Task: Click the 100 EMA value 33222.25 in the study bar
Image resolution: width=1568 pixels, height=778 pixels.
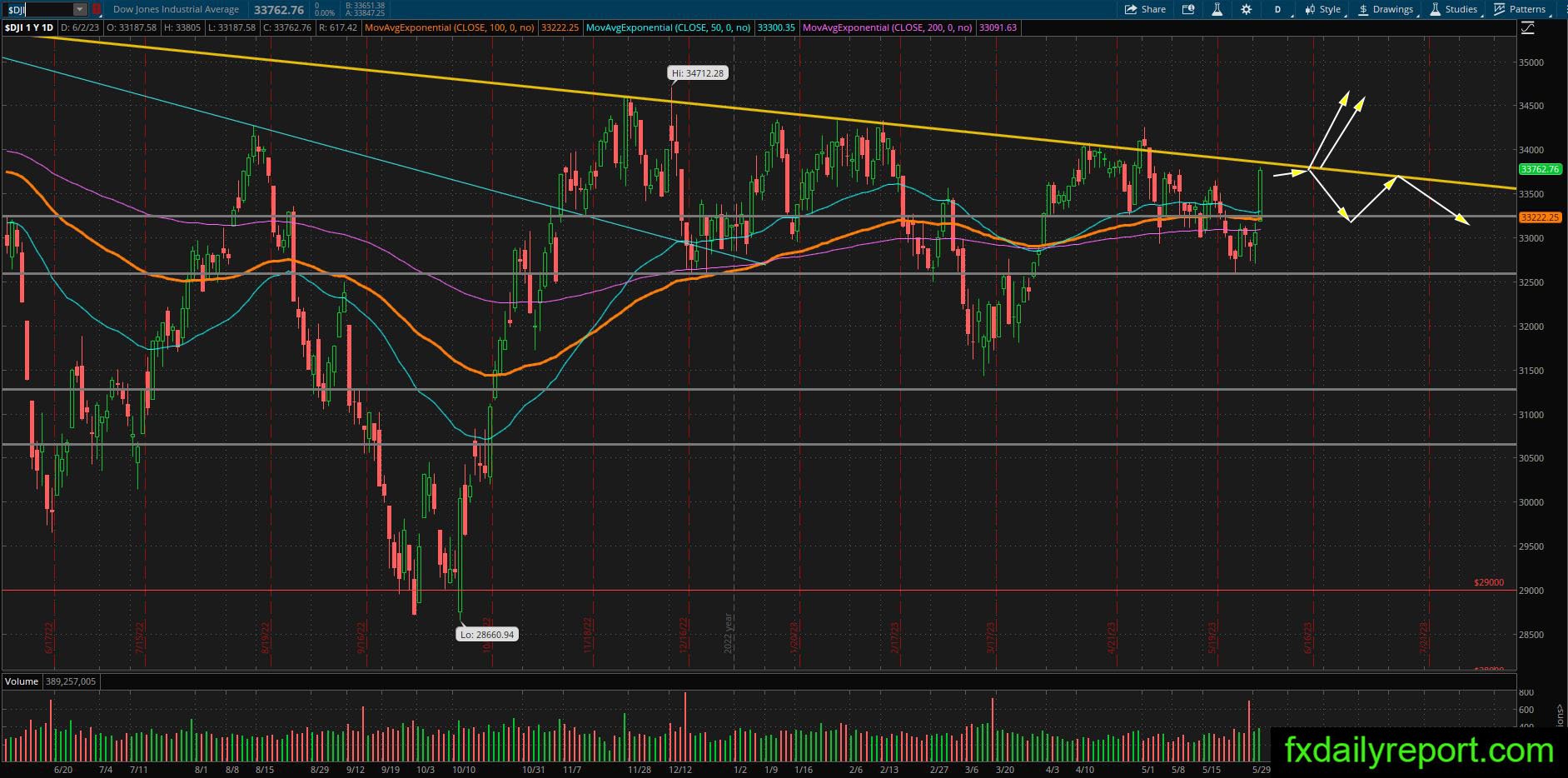Action: pos(560,27)
